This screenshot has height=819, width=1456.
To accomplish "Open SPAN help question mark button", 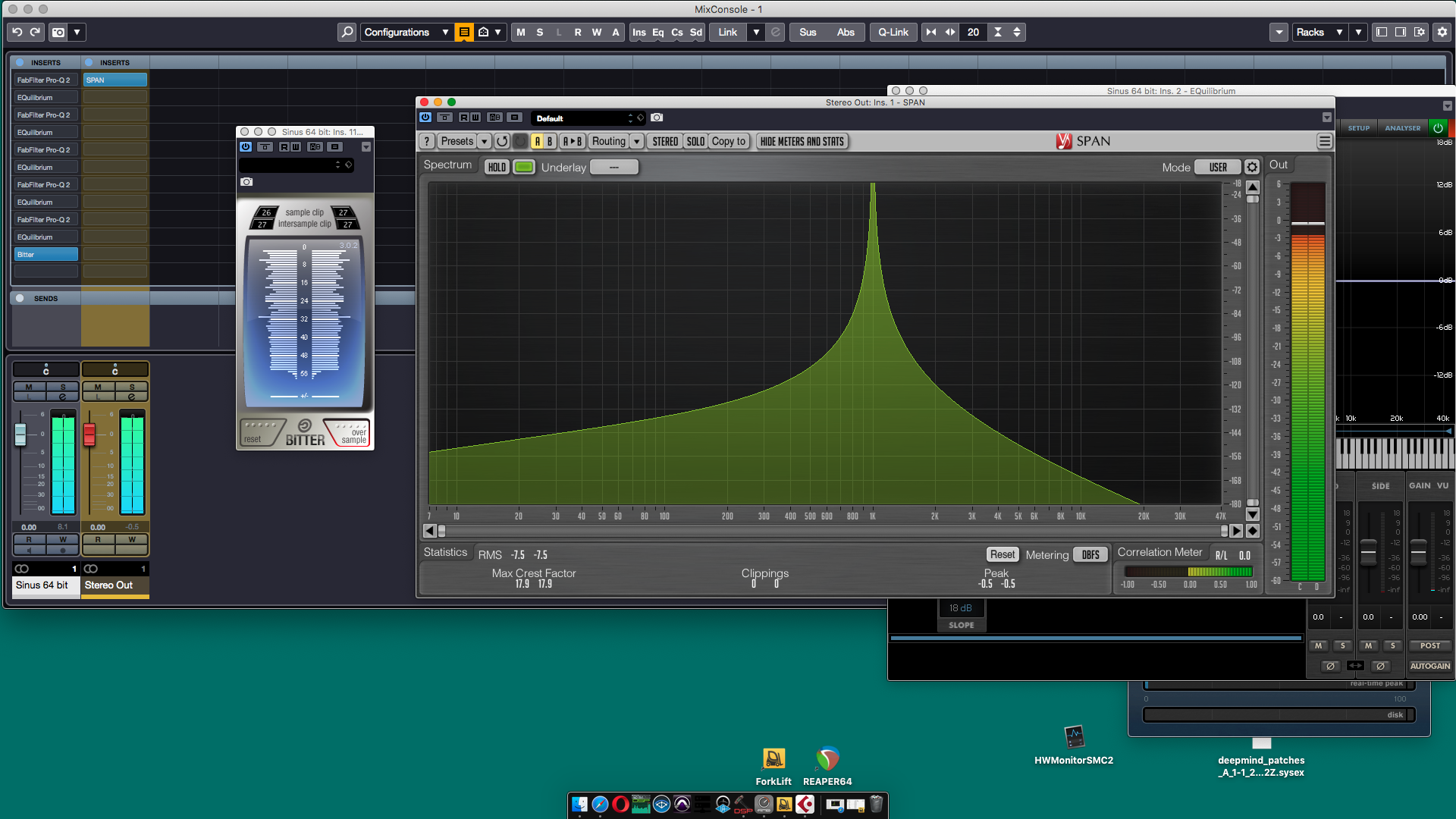I will (x=427, y=141).
